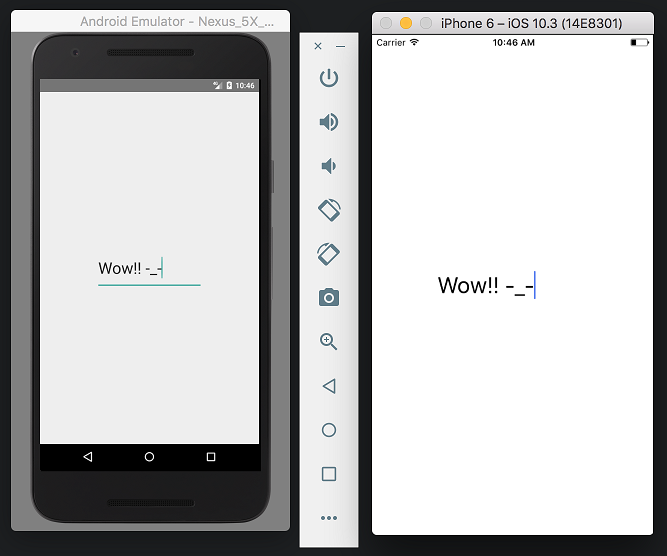667x556 pixels.
Task: Click the yellow minimize button on iPhone simulator
Action: [406, 23]
